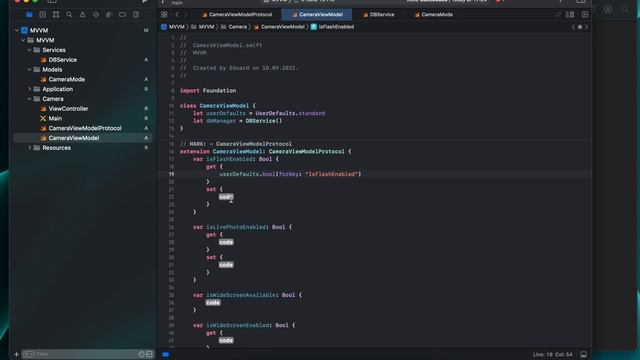The image size is (640, 360).
Task: Go forward in editor history
Action: coord(185,15)
